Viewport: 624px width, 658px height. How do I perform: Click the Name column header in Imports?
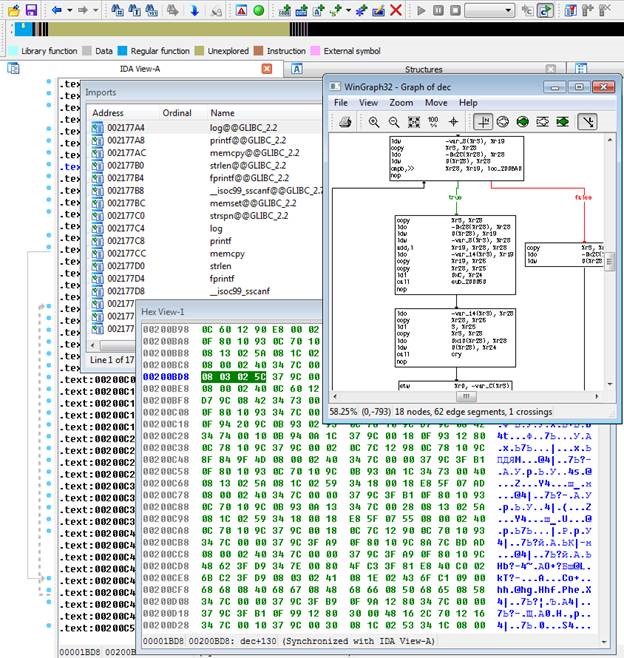click(x=222, y=113)
